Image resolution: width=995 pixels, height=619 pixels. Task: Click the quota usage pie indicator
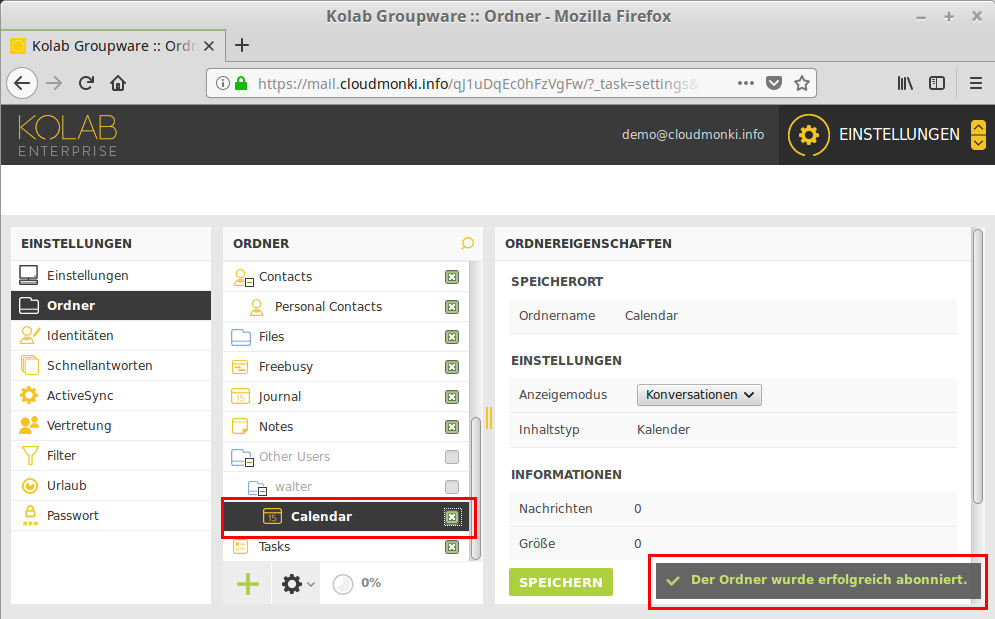pyautogui.click(x=343, y=583)
